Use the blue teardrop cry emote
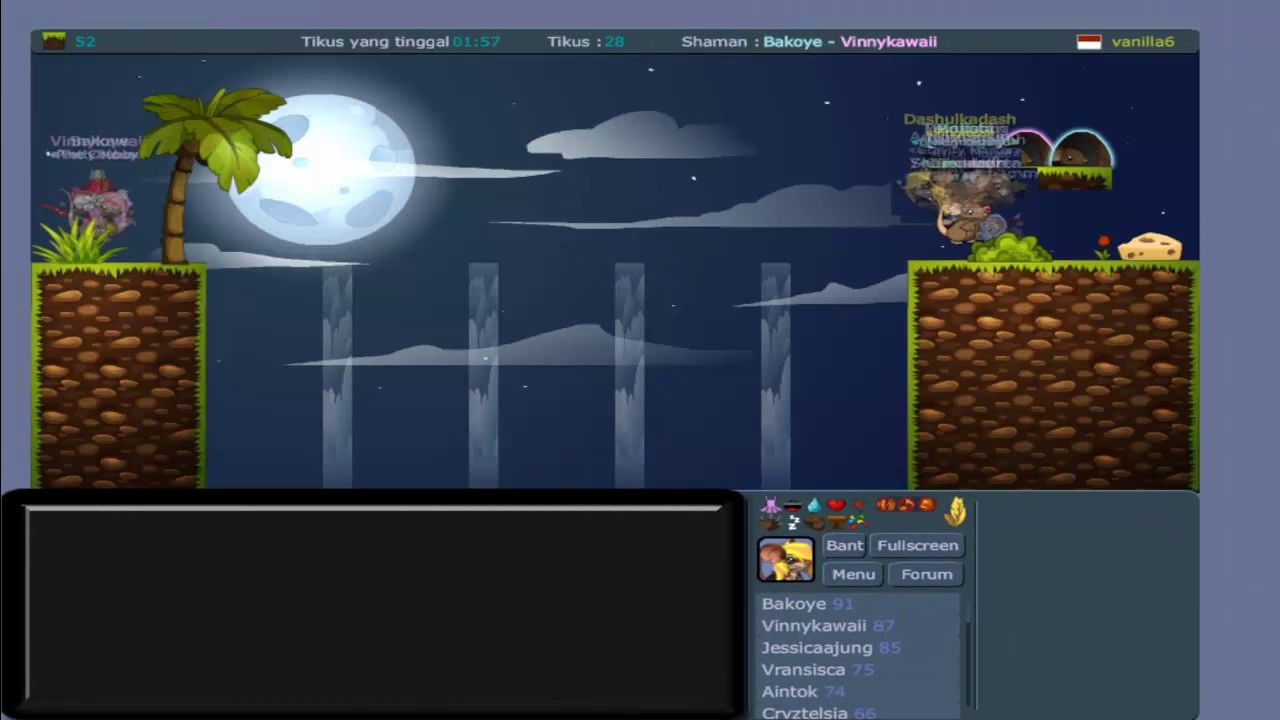 (814, 506)
